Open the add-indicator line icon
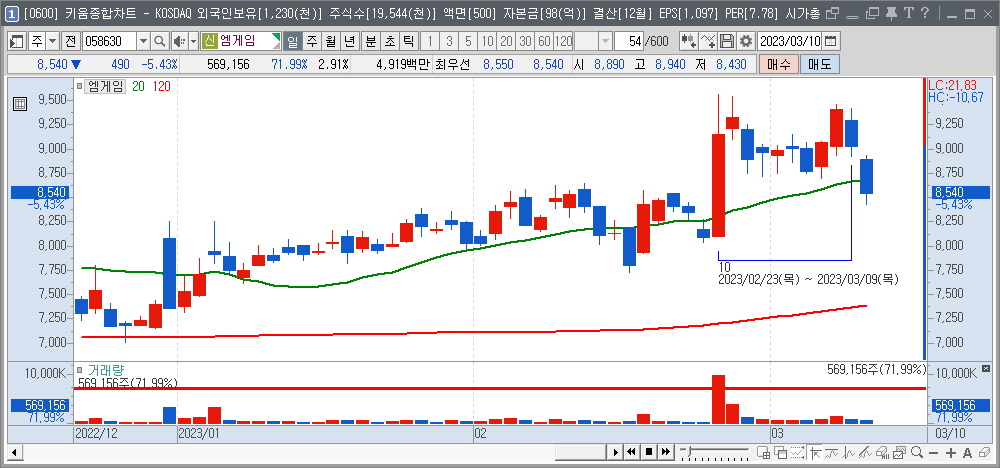The height and width of the screenshot is (468, 1000). point(708,42)
